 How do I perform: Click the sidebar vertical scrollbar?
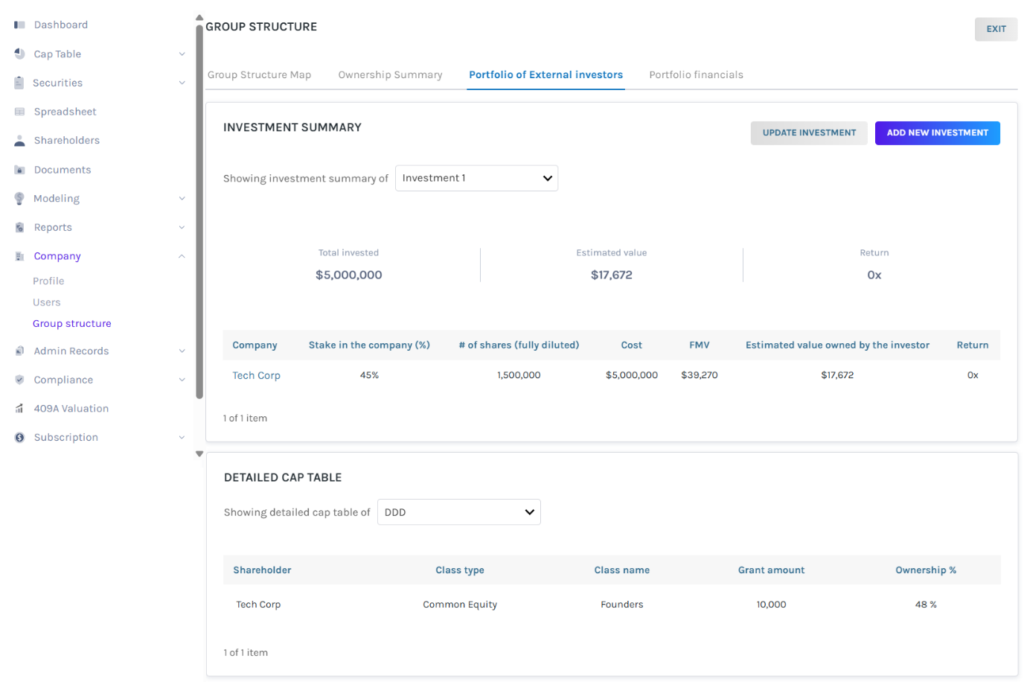pyautogui.click(x=199, y=200)
